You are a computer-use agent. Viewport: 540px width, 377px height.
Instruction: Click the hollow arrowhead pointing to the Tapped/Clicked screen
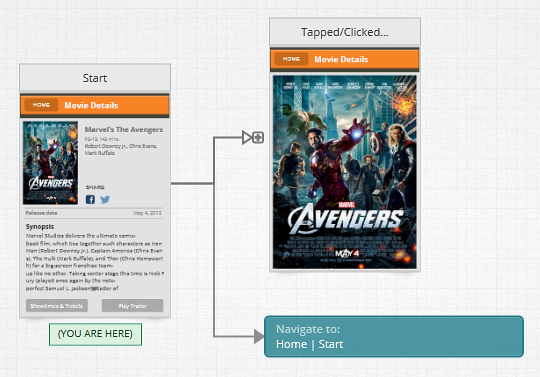(247, 138)
